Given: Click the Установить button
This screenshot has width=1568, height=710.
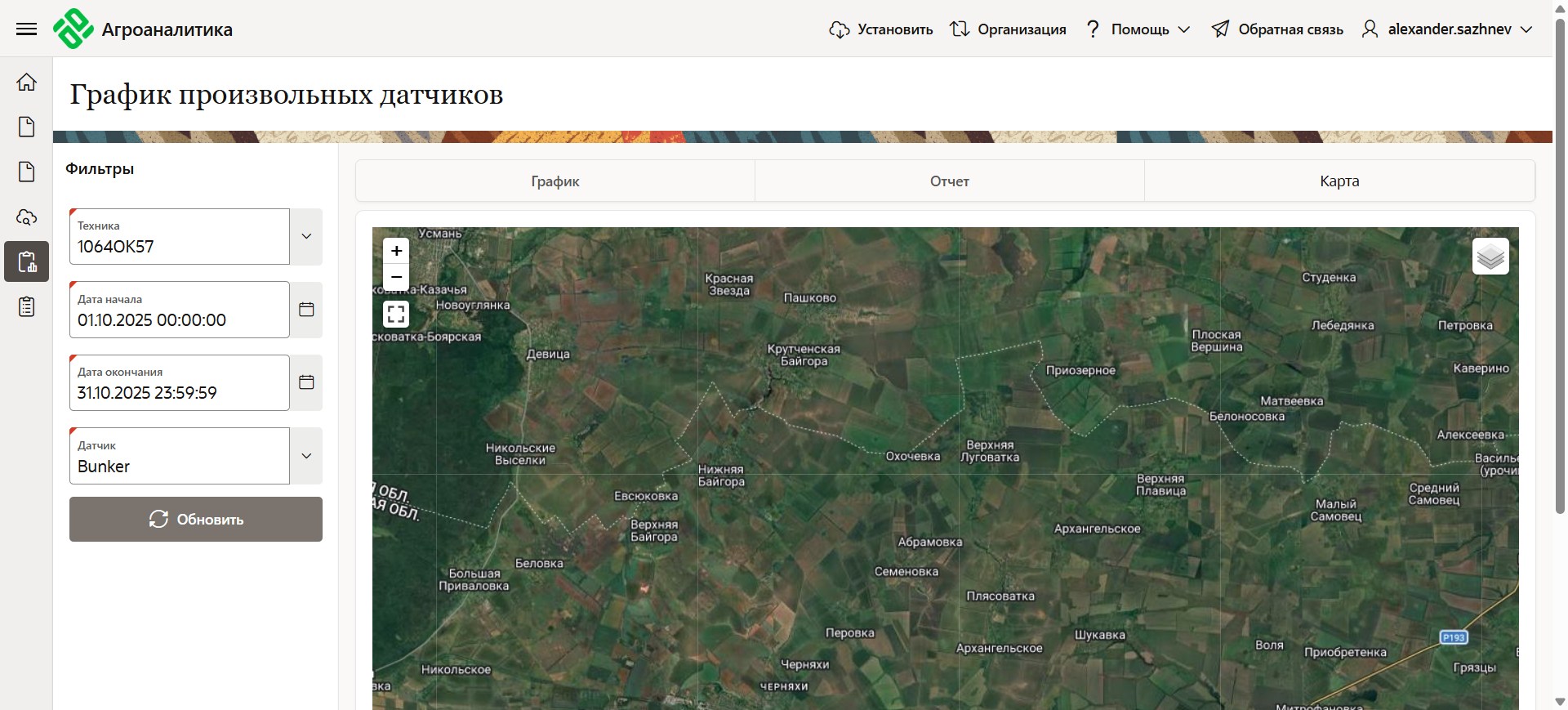Looking at the screenshot, I should 881,29.
